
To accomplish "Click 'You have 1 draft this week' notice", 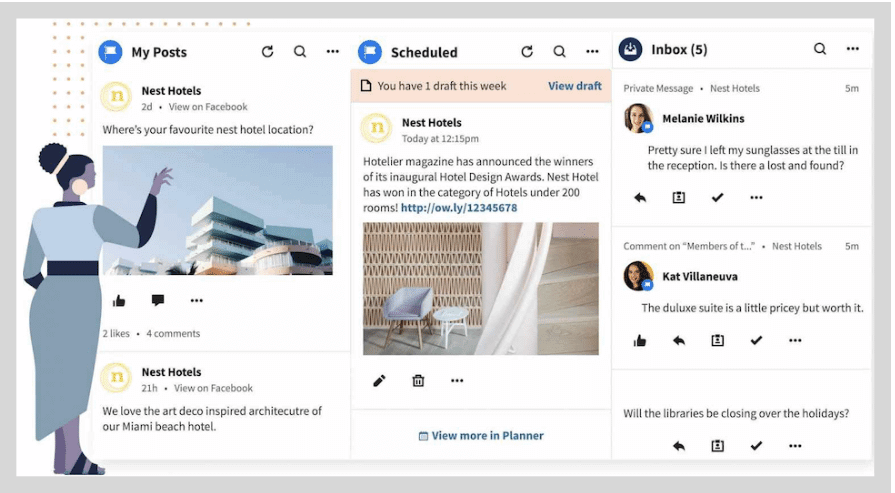I will point(442,86).
